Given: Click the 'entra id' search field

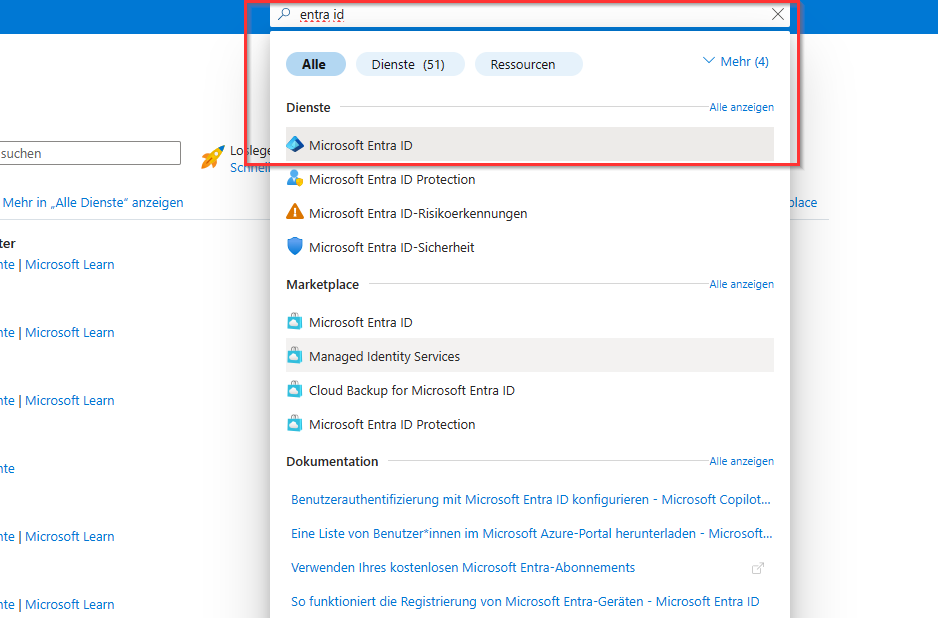Looking at the screenshot, I should pos(529,14).
